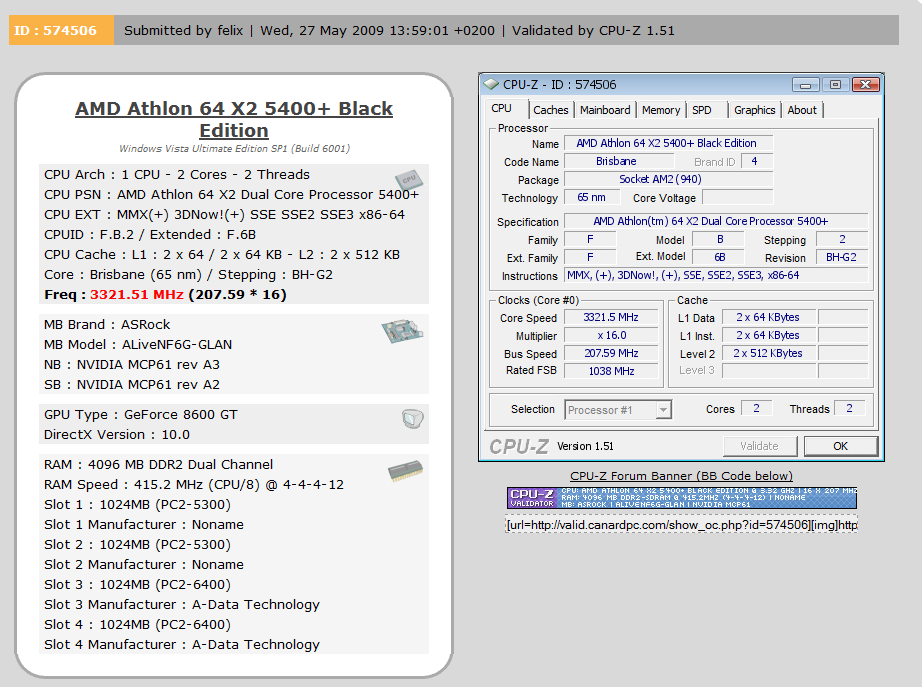Click the OK button in CPU-Z
922x687 pixels.
point(841,446)
